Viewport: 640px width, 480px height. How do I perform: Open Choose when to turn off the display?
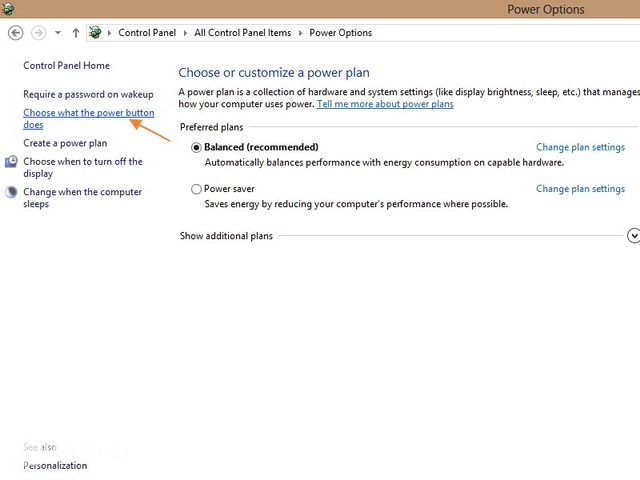click(83, 167)
